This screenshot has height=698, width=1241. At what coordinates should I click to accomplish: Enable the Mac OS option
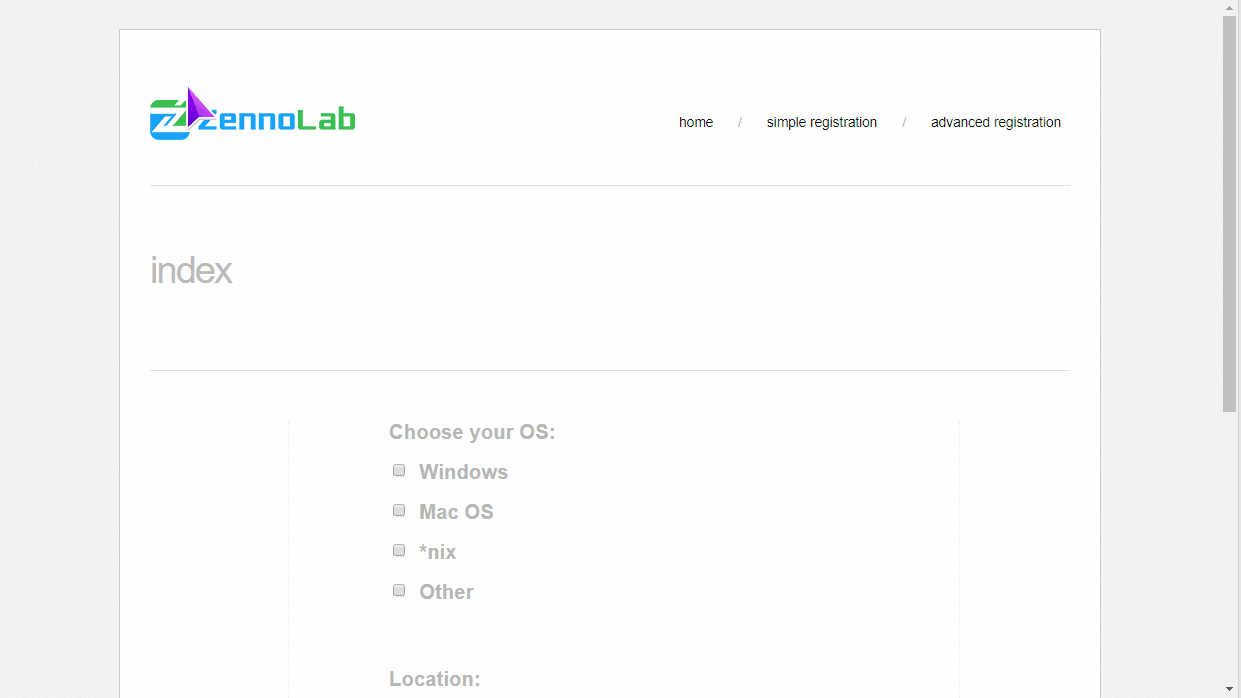coord(399,510)
